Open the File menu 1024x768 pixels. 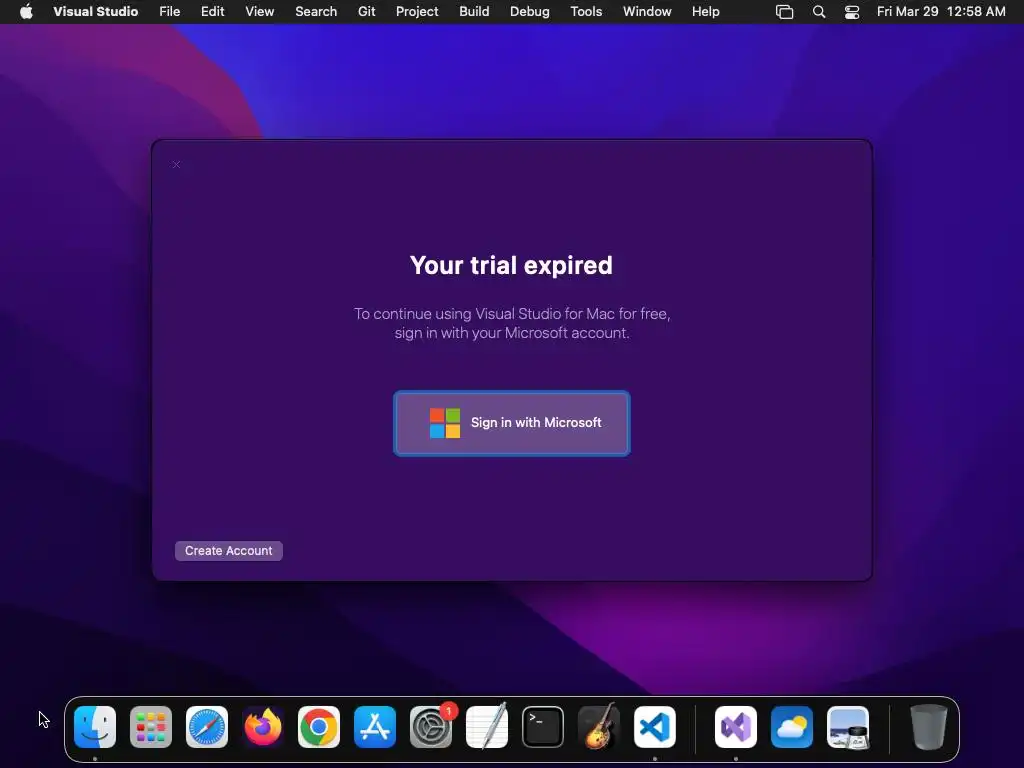(x=170, y=12)
